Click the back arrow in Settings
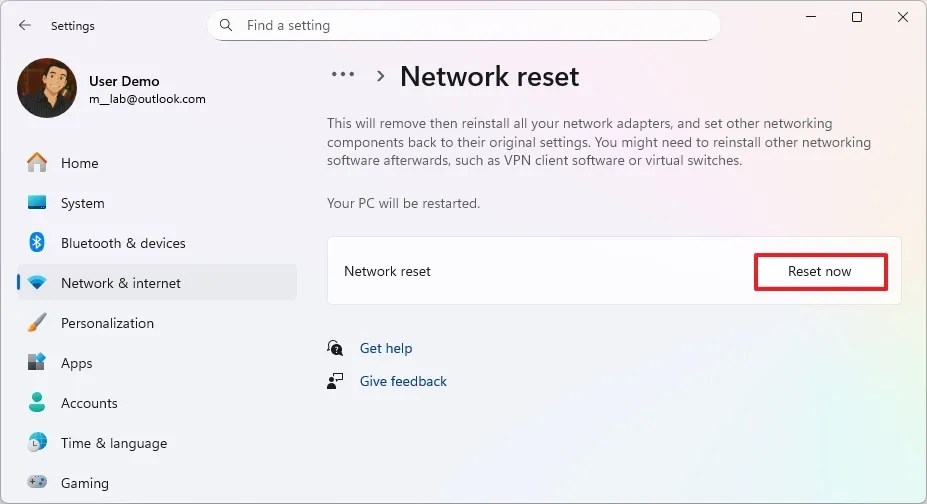Image resolution: width=927 pixels, height=504 pixels. tap(24, 25)
